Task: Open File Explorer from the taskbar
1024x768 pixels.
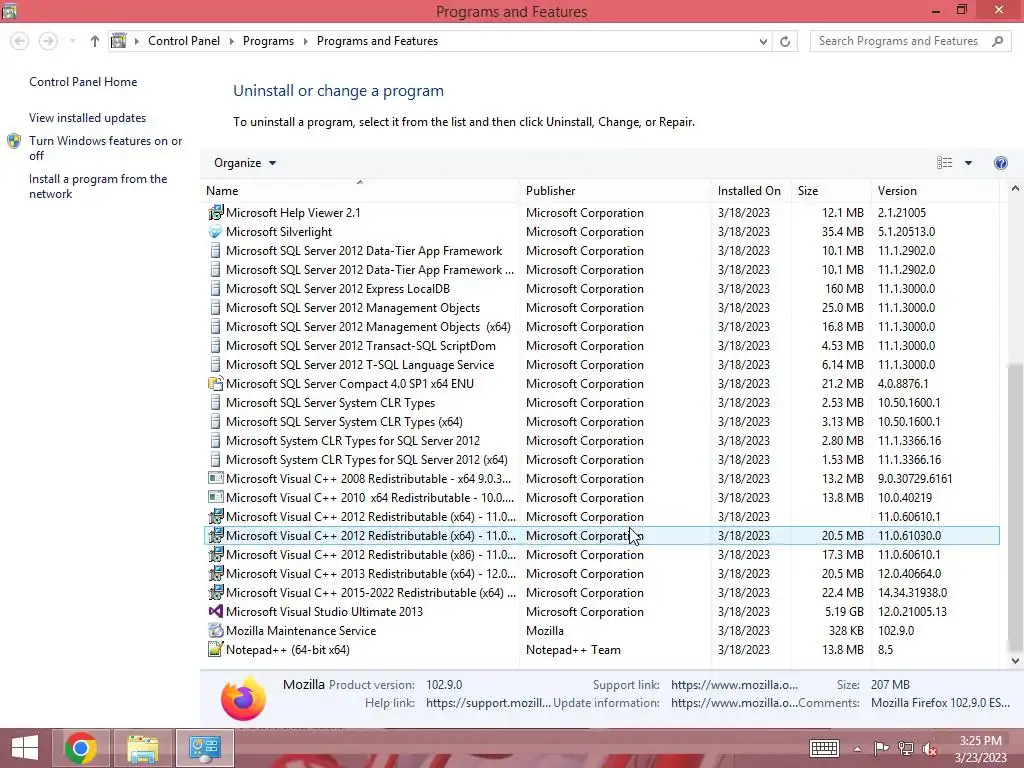Action: [143, 748]
